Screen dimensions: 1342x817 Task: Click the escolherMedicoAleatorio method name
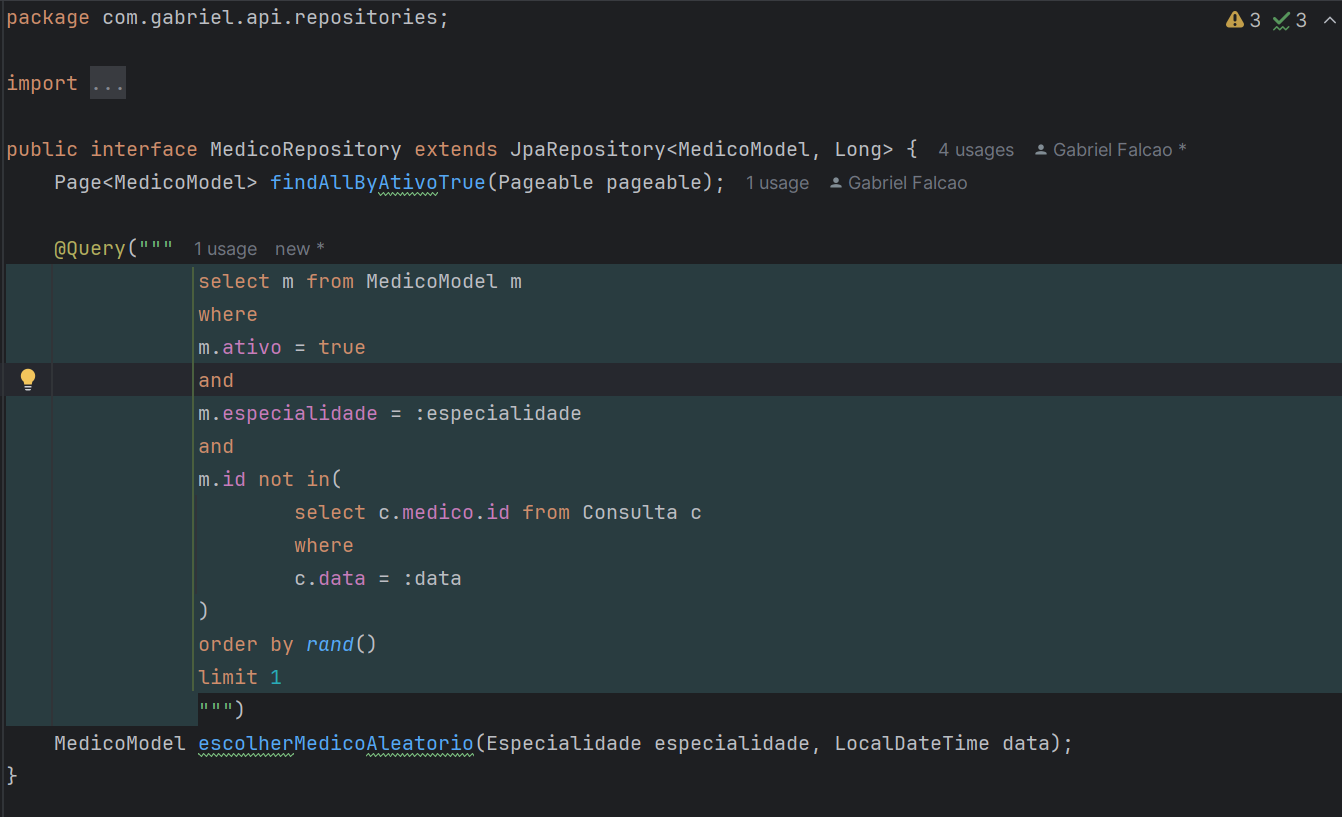click(x=336, y=744)
